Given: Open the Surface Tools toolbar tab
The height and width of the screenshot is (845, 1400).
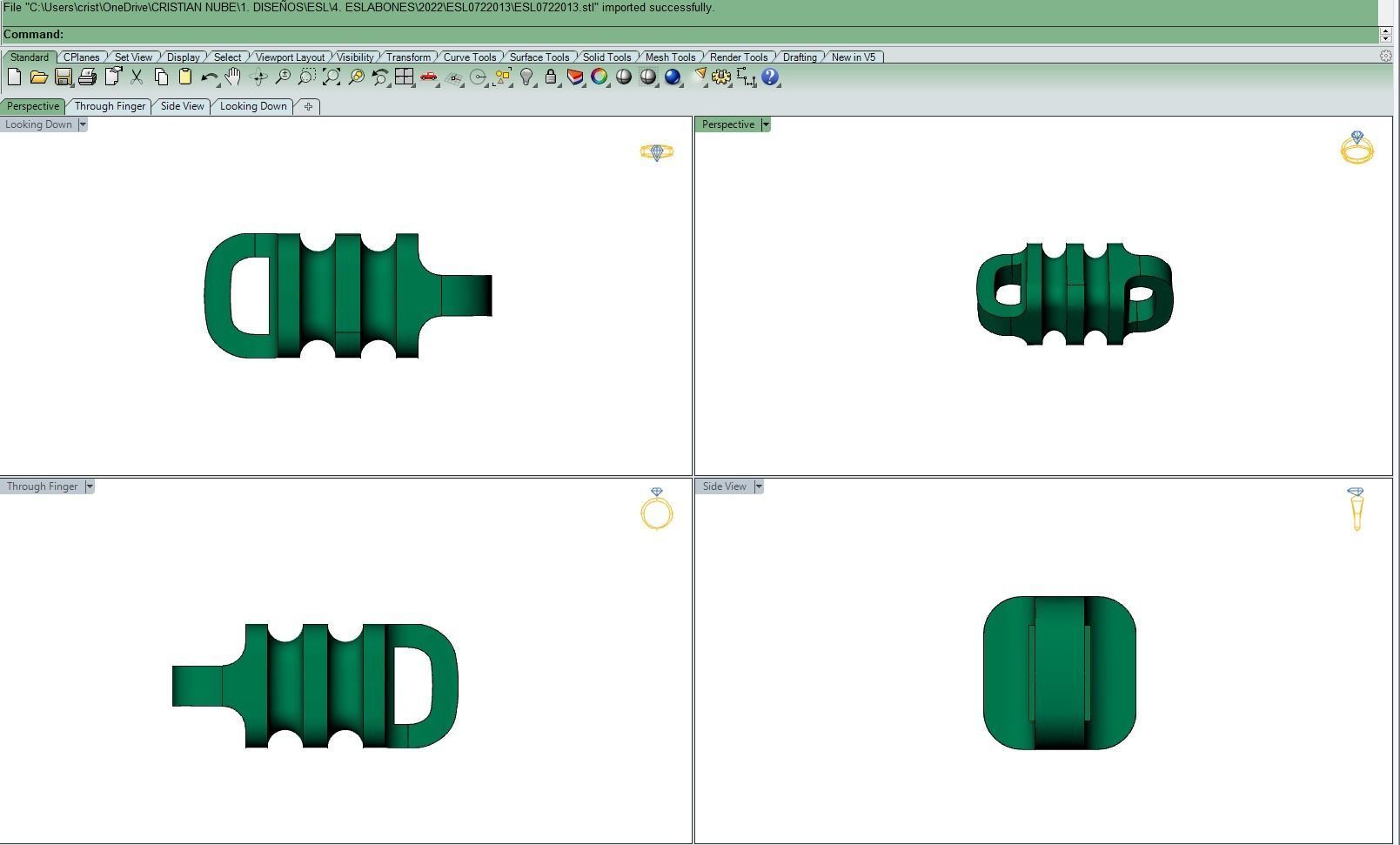Looking at the screenshot, I should [539, 57].
